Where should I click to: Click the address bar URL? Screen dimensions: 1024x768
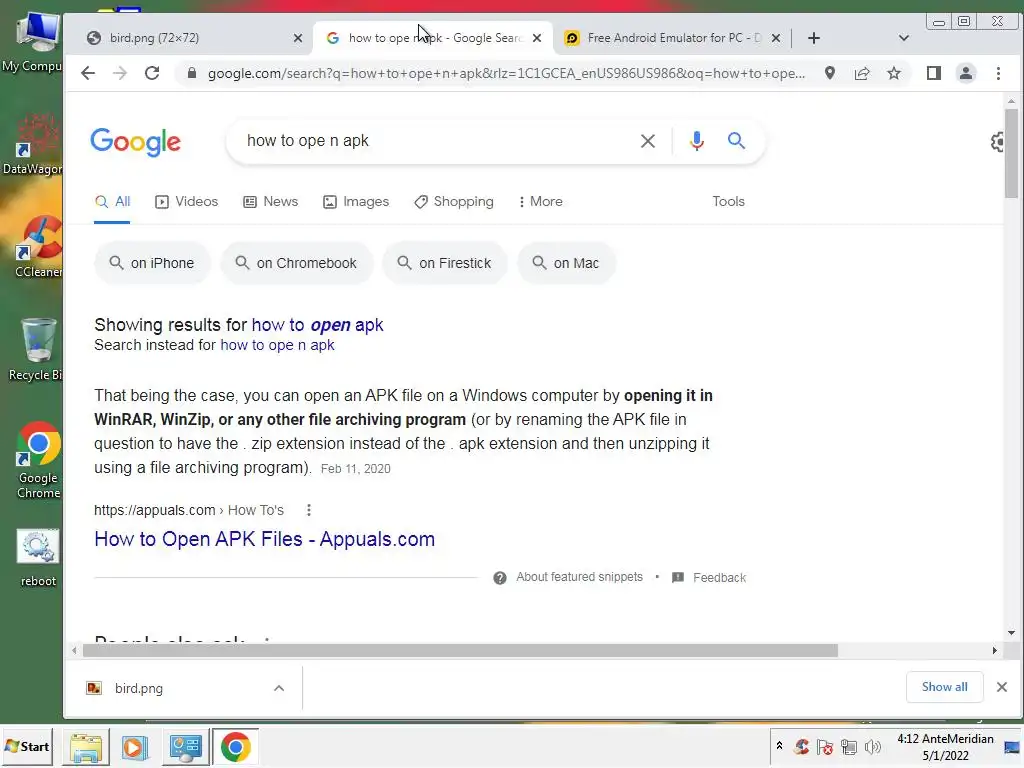pos(506,73)
